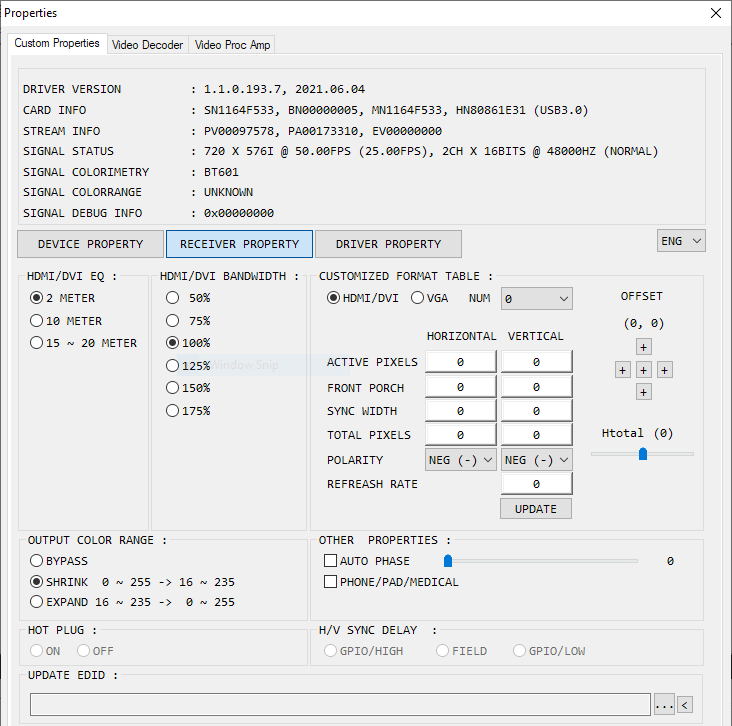Click the top offset plus button
This screenshot has height=726, width=732.
pyautogui.click(x=643, y=347)
